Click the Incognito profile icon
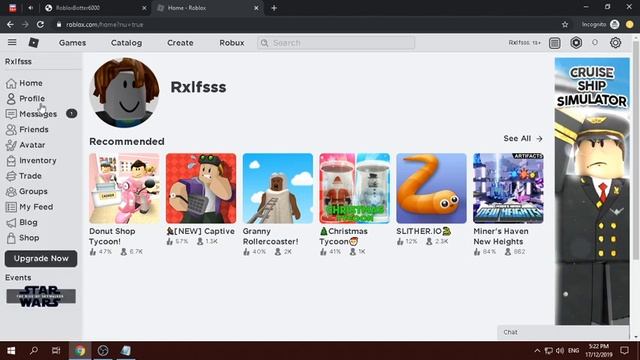 [x=615, y=24]
